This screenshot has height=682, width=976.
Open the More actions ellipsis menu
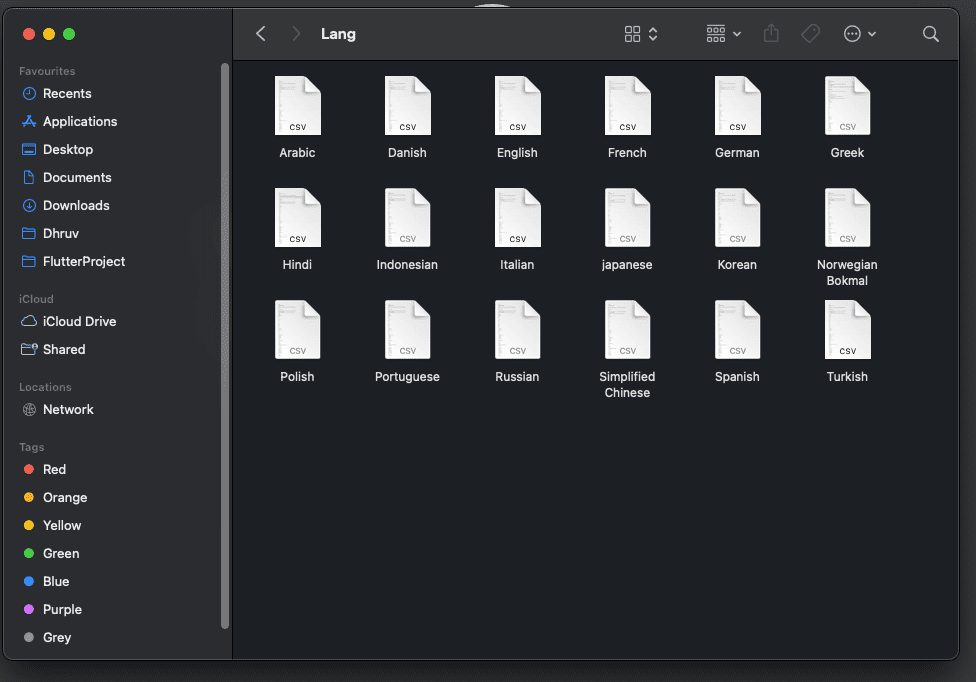859,34
